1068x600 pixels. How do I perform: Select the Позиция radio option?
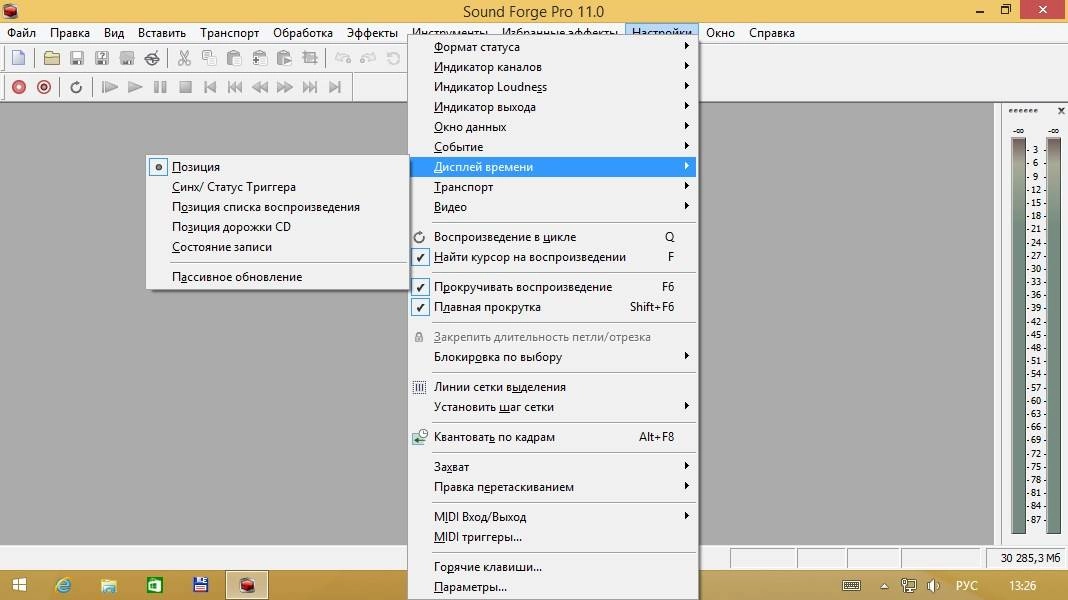(278, 167)
